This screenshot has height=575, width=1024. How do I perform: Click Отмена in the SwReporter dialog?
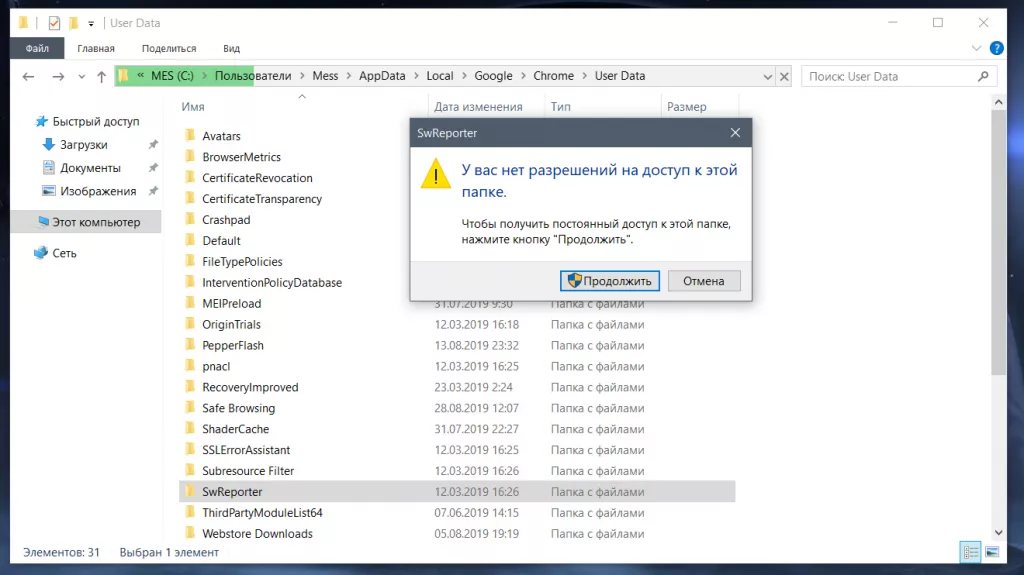[x=704, y=281]
